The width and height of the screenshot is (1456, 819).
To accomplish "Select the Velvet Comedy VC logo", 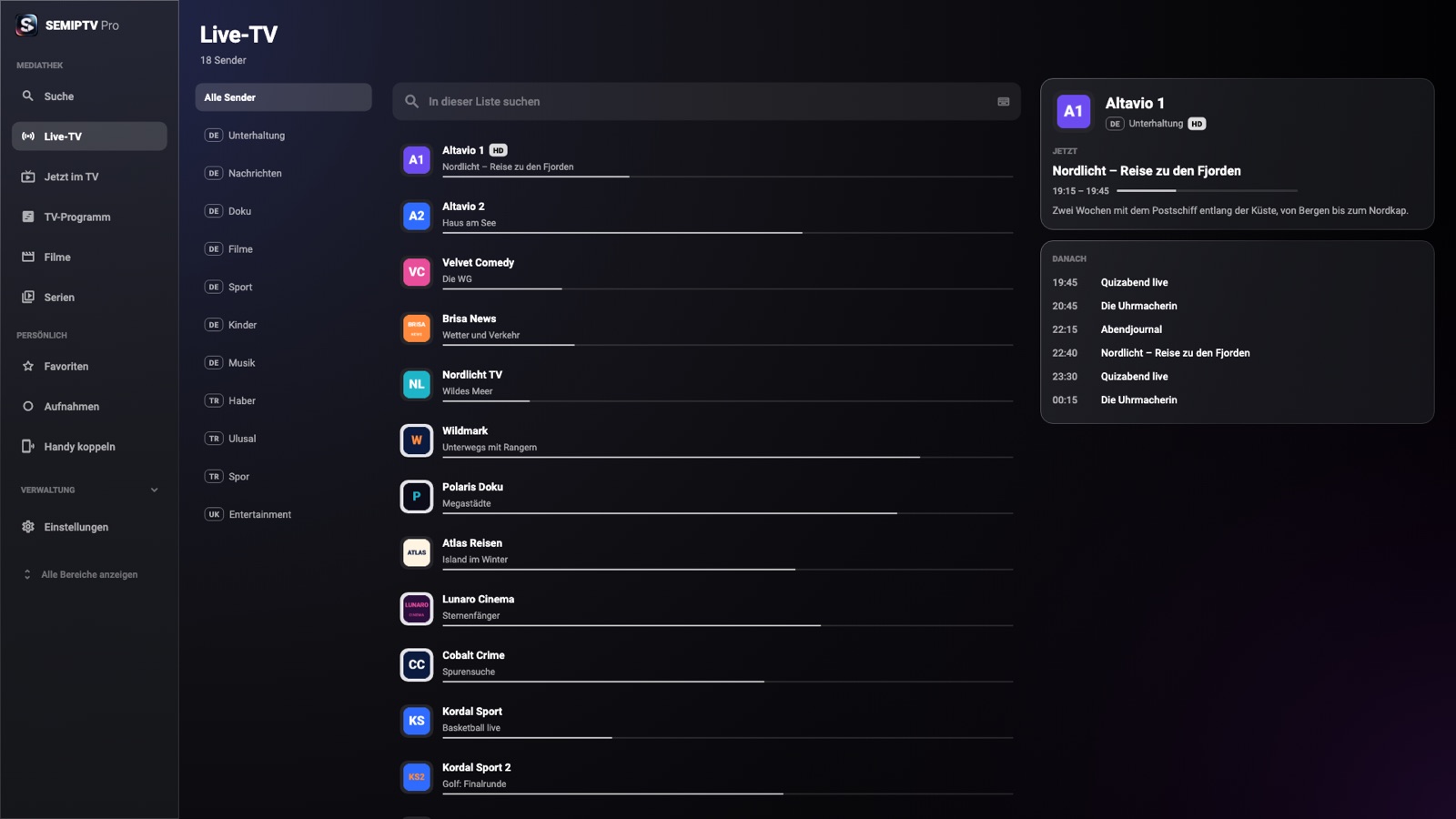I will [417, 272].
